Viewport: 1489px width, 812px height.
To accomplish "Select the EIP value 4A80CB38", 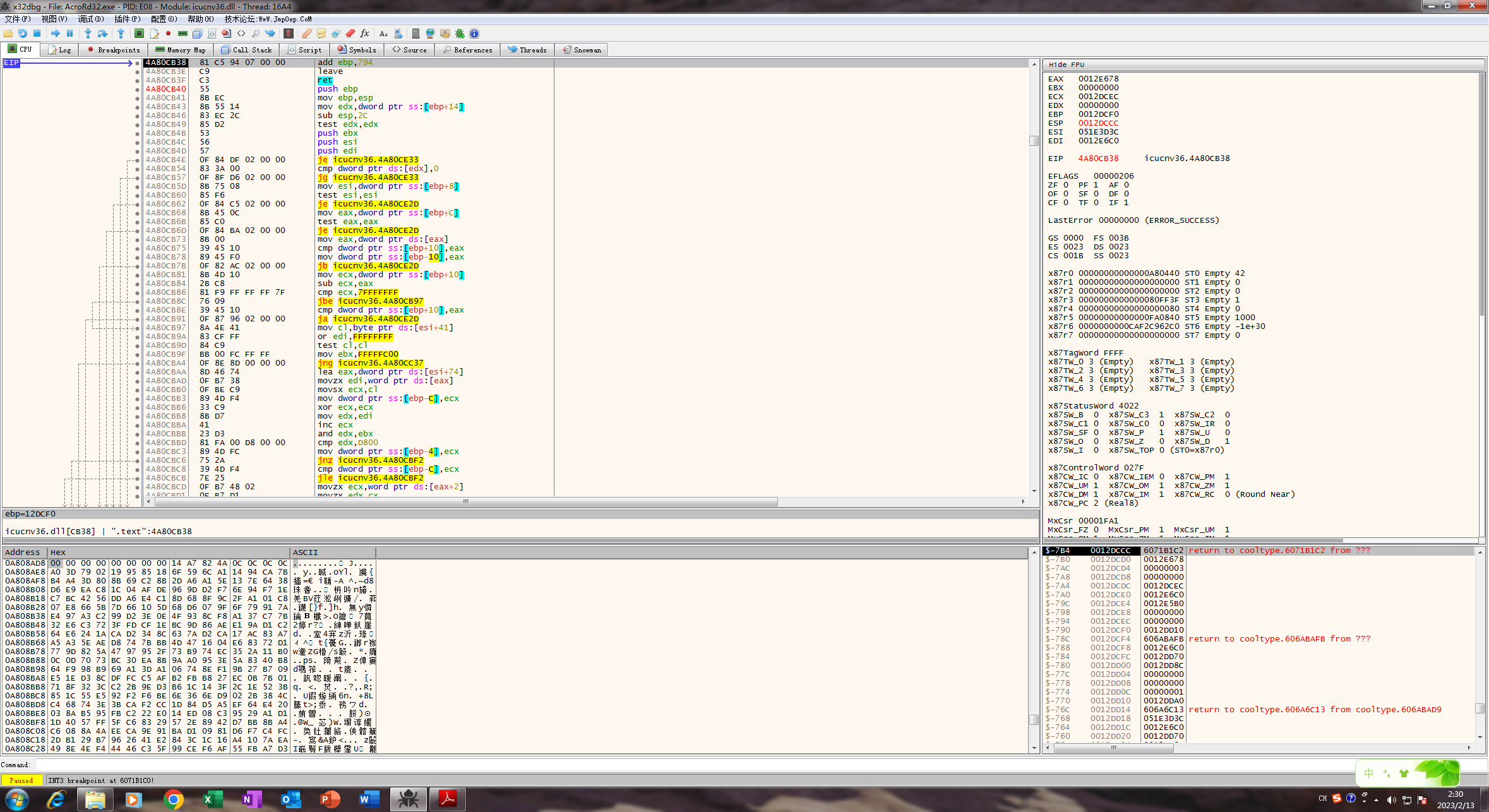I will point(1098,158).
